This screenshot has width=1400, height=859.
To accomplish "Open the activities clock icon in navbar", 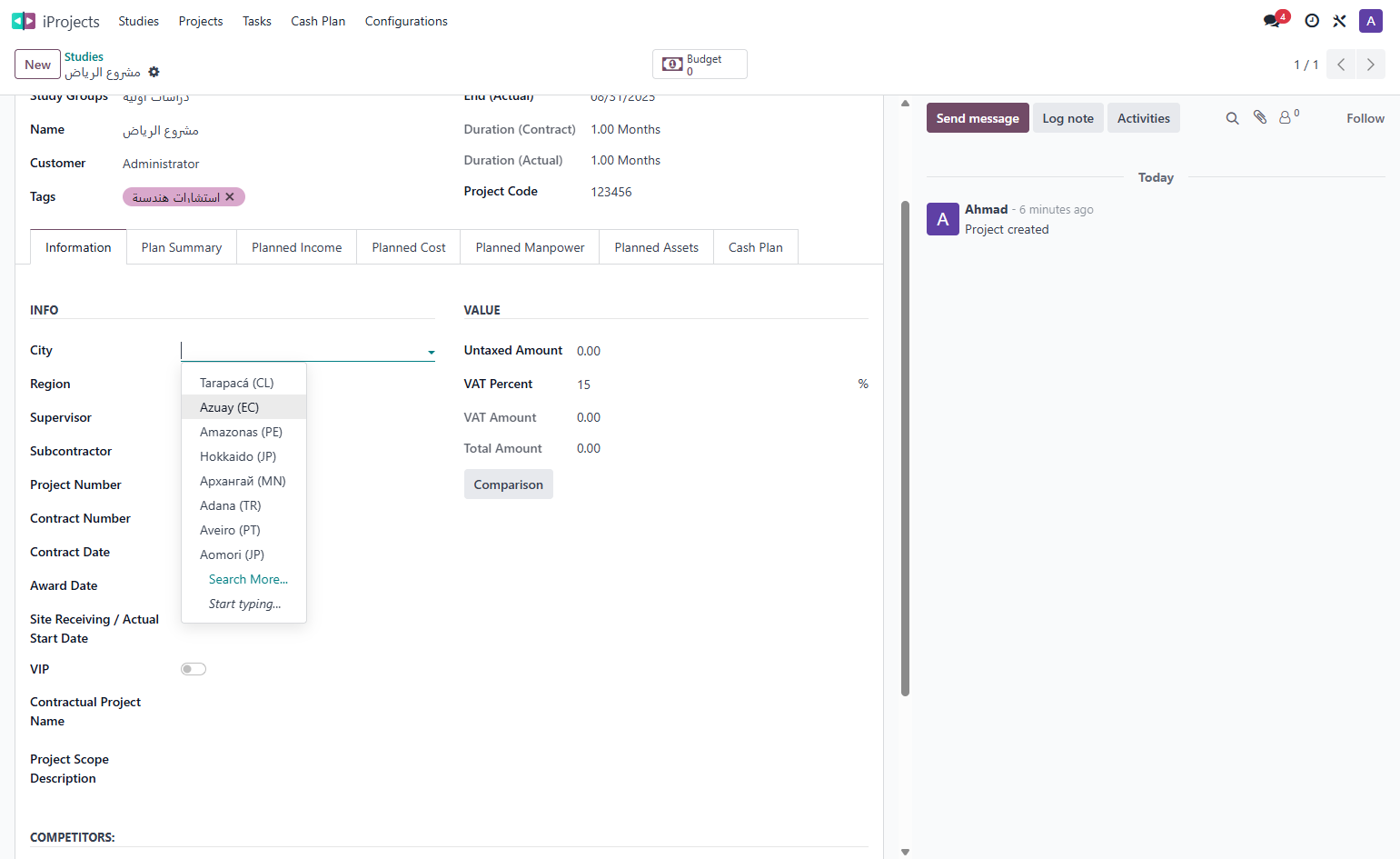I will 1312,21.
